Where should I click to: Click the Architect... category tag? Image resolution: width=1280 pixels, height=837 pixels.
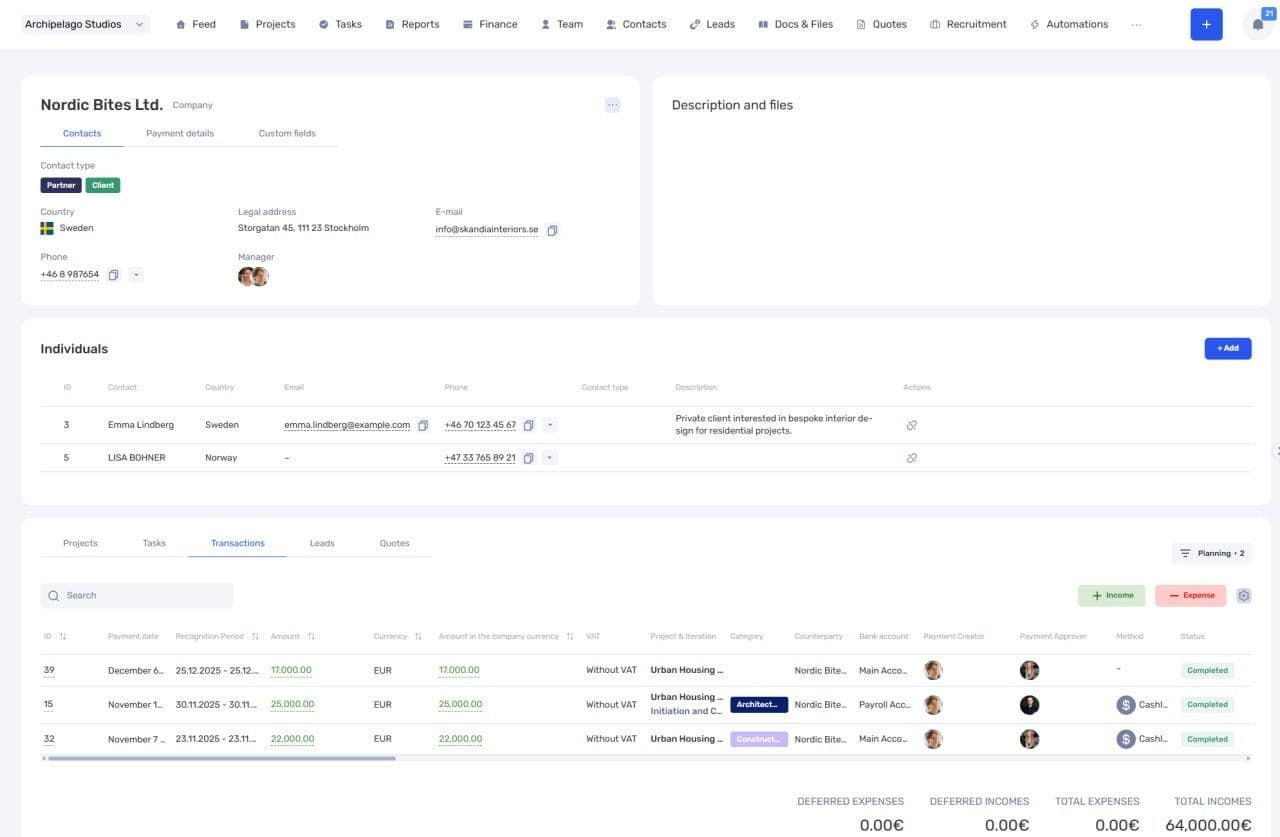point(759,705)
